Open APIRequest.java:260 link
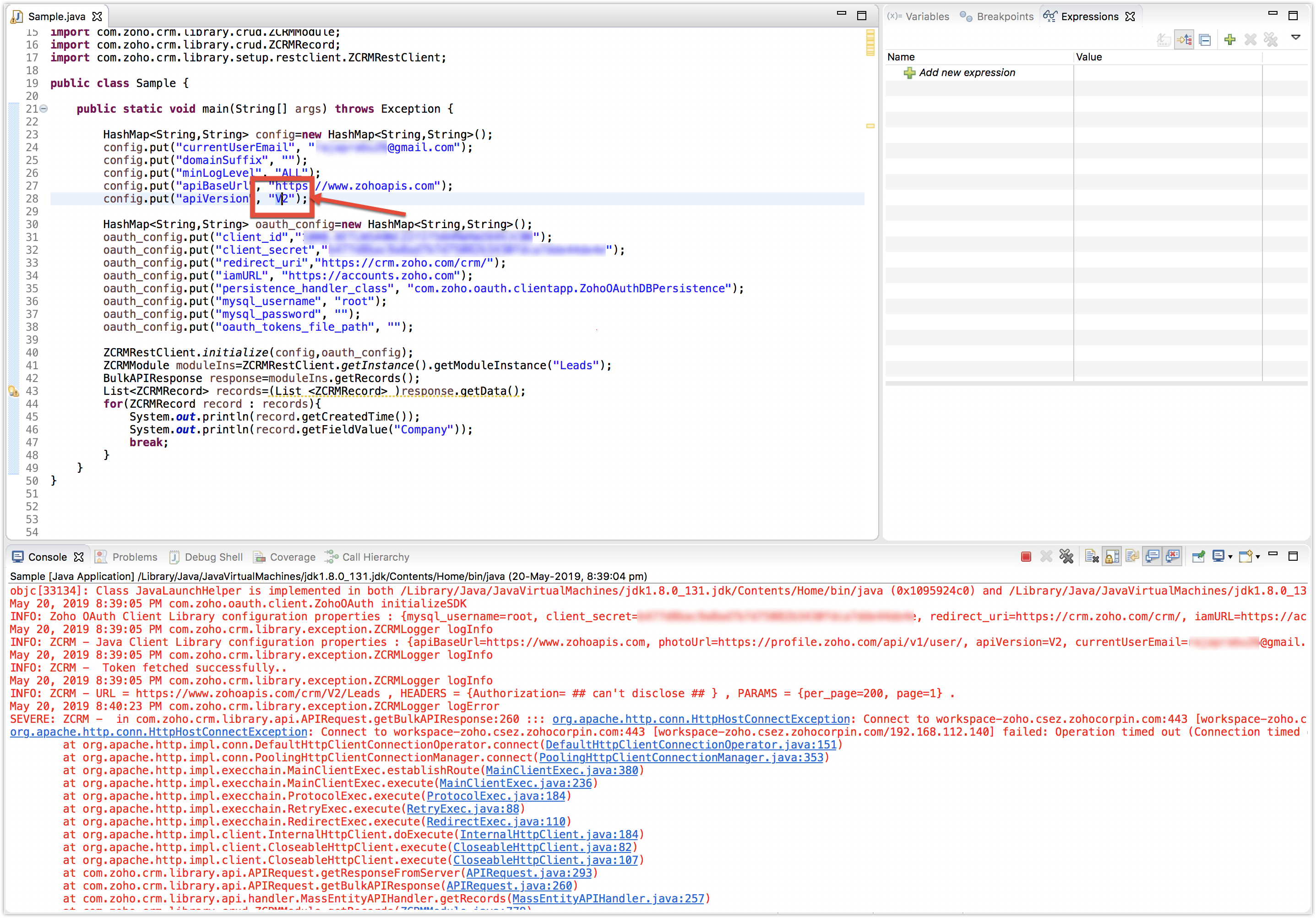 click(x=509, y=886)
